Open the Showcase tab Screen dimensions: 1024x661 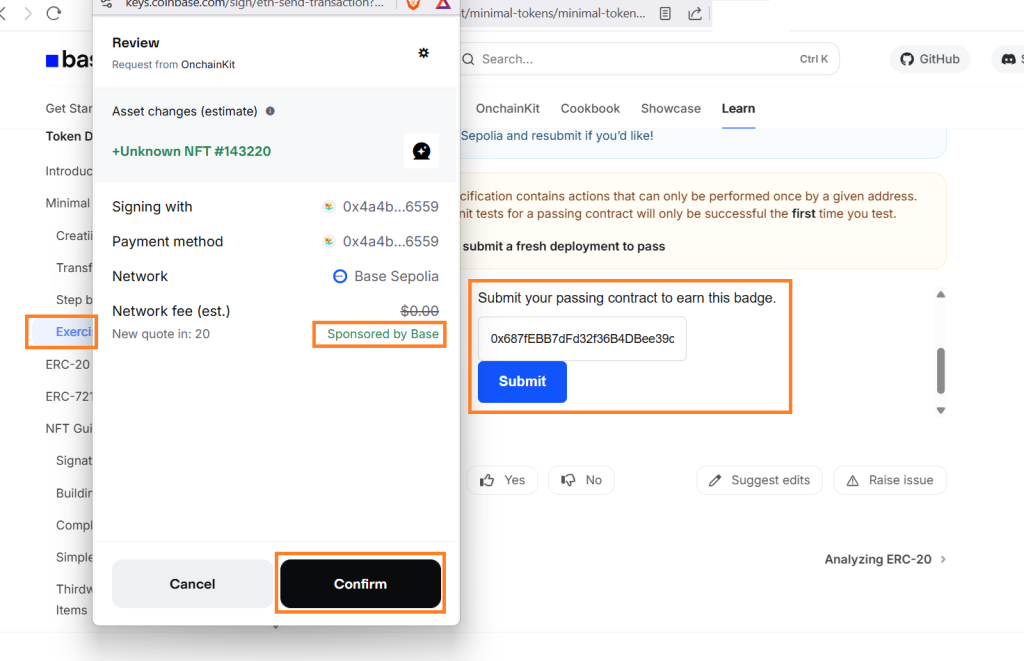pos(670,108)
